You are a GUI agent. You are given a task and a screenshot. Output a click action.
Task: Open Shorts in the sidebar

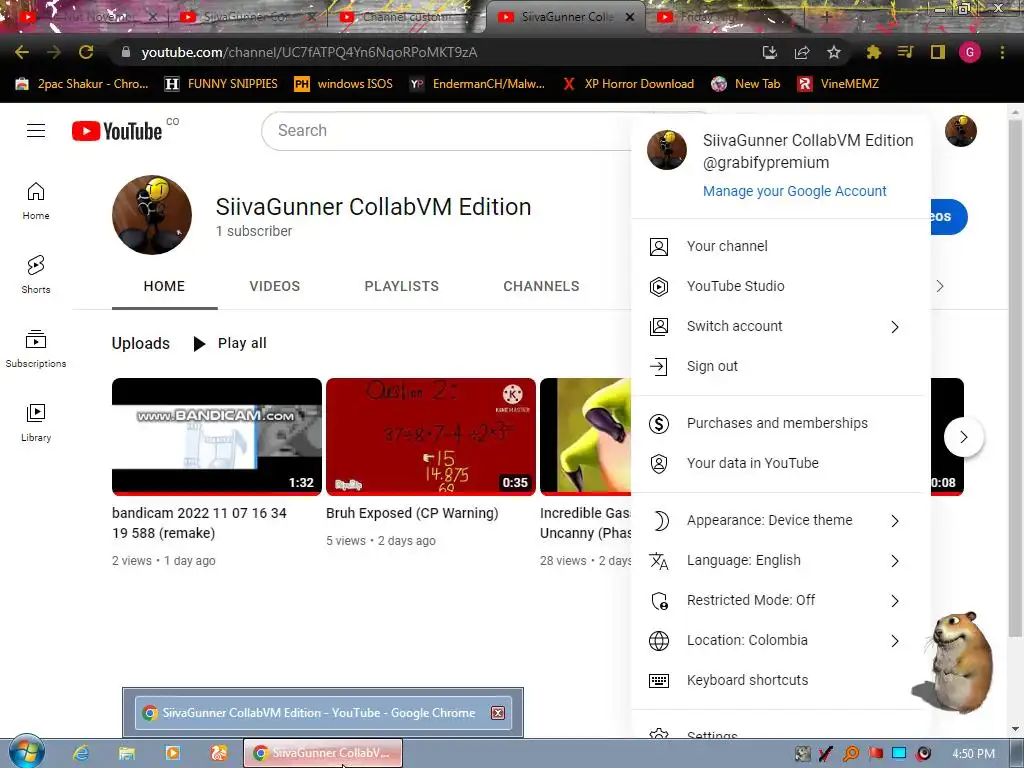36,274
